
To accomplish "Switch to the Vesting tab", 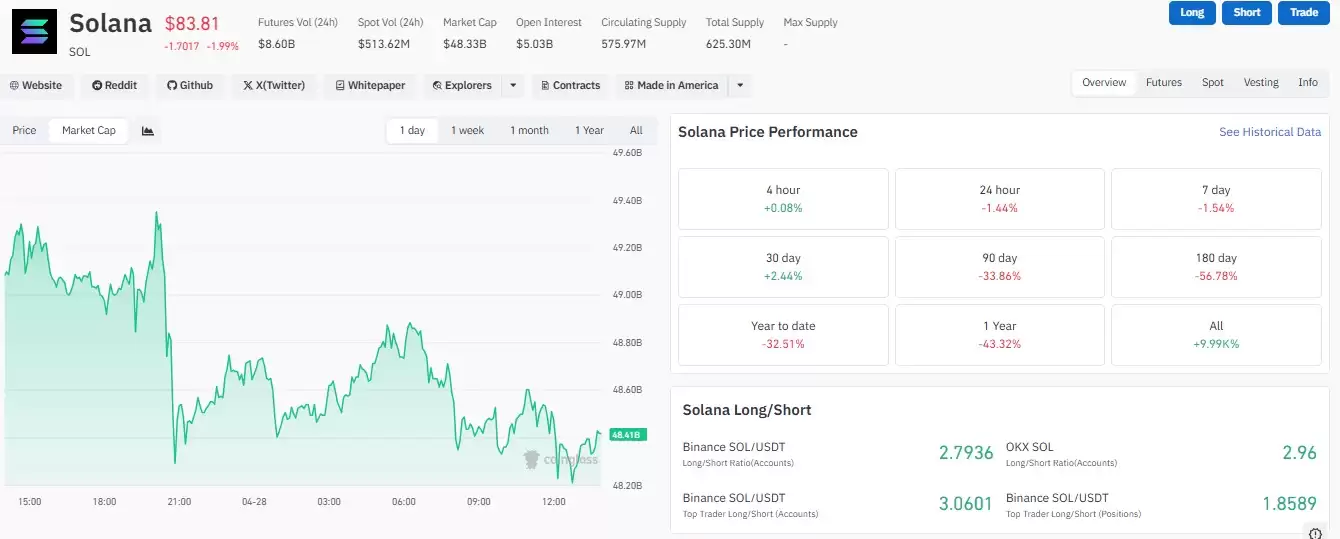I will 1260,83.
